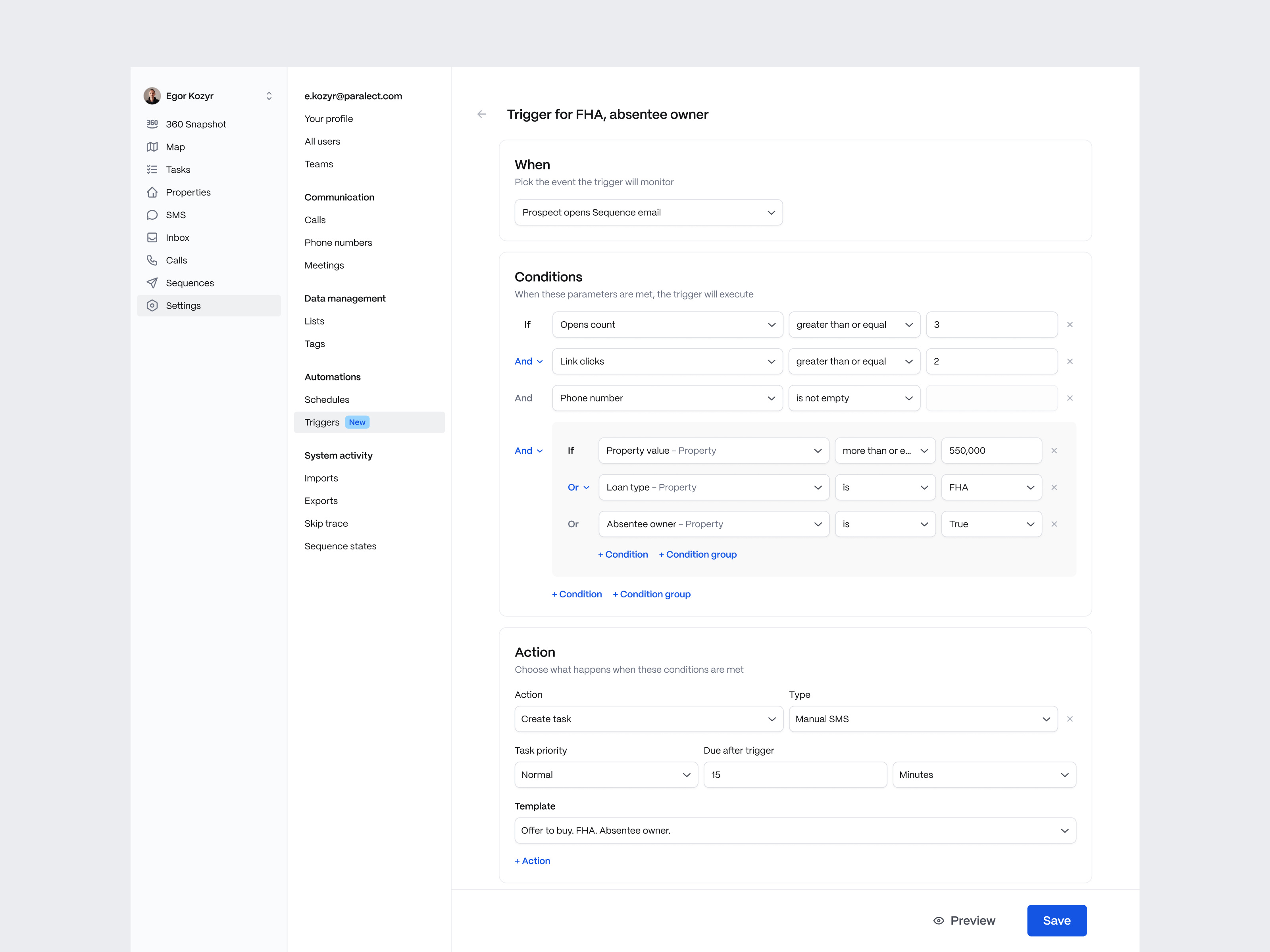
Task: Expand the And connector on Link clicks row
Action: pos(527,361)
